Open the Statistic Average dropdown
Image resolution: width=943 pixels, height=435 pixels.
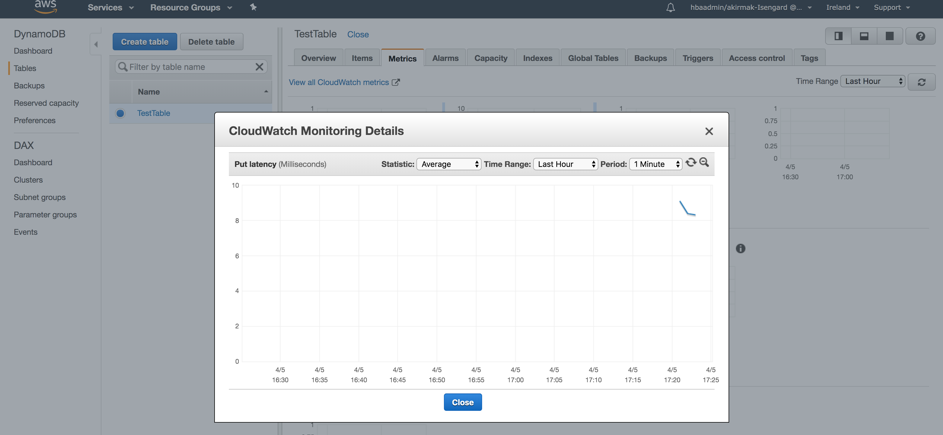pos(449,164)
